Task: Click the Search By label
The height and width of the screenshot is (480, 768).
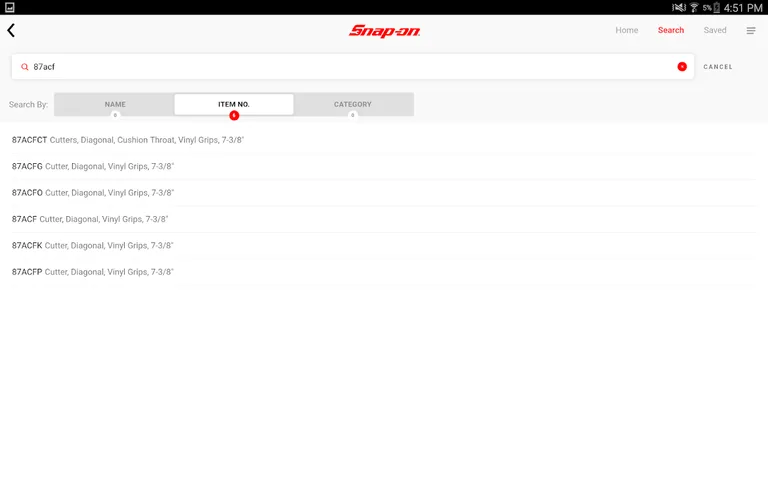Action: tap(28, 104)
